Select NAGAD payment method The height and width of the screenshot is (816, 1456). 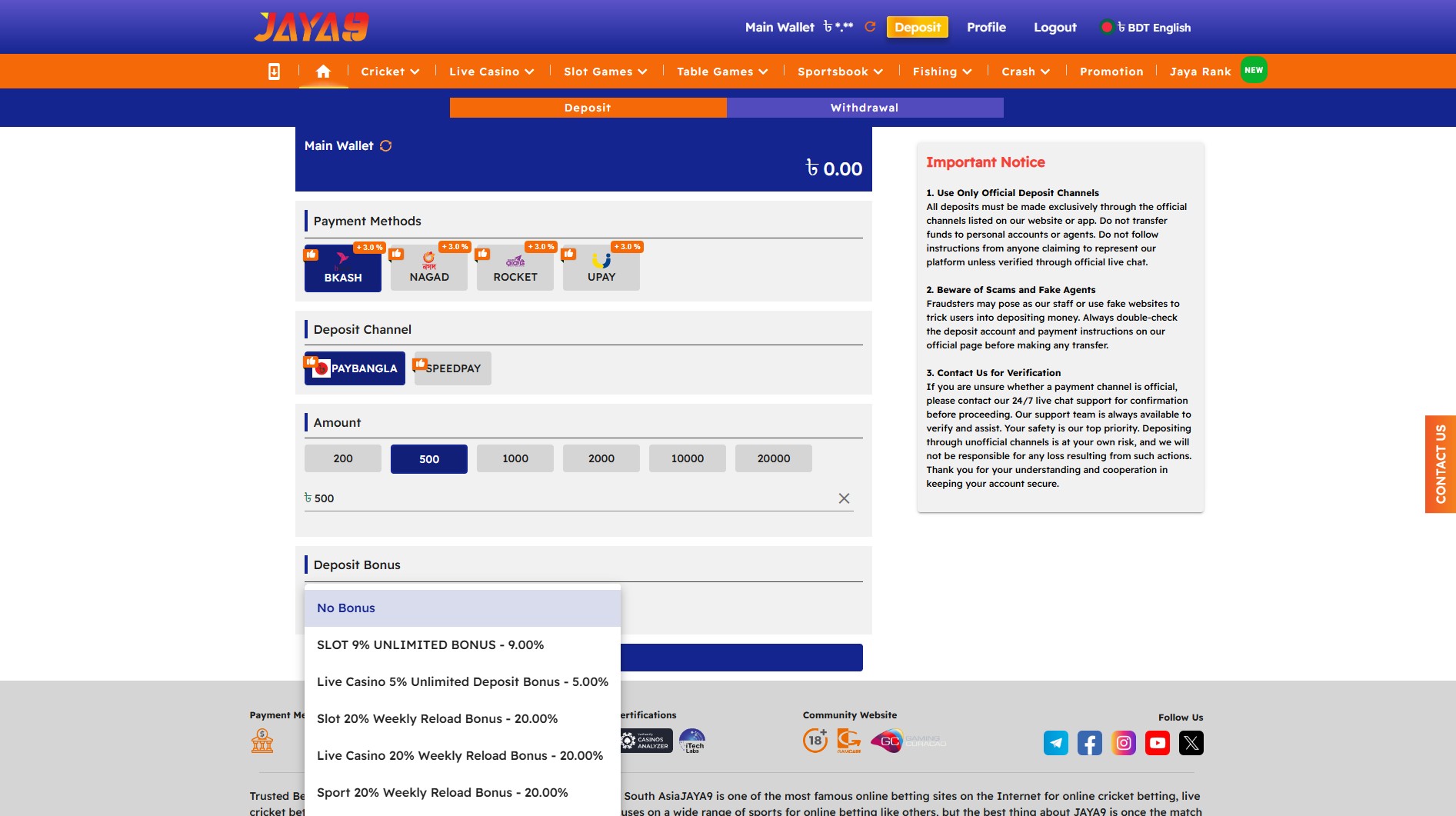(x=429, y=268)
